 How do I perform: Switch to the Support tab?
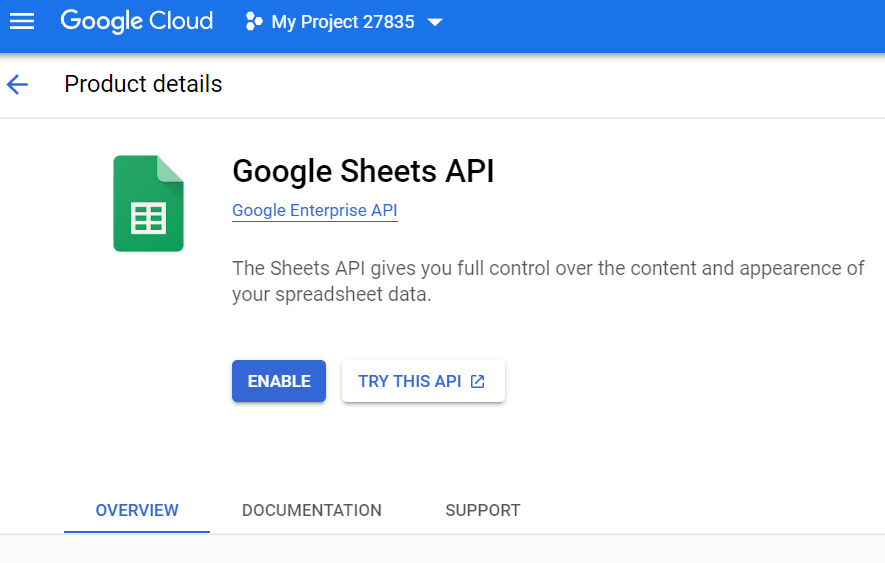pyautogui.click(x=482, y=510)
